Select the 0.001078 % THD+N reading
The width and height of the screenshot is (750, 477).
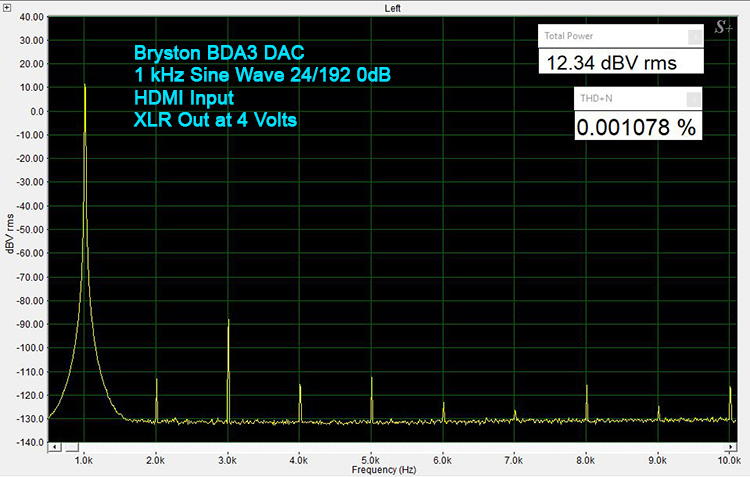[635, 126]
